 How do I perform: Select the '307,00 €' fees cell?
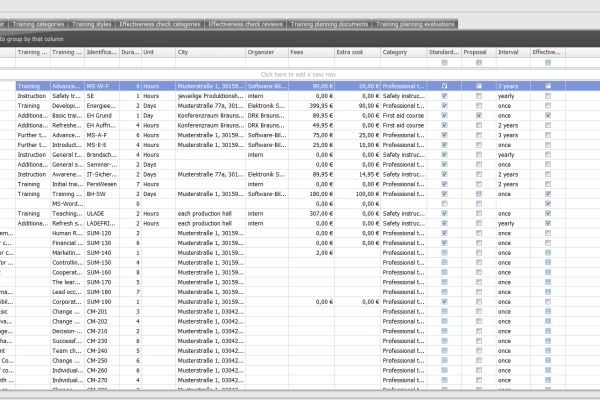pos(311,214)
